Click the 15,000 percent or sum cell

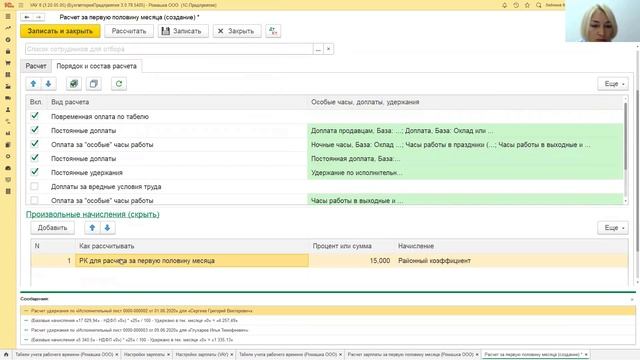351,260
